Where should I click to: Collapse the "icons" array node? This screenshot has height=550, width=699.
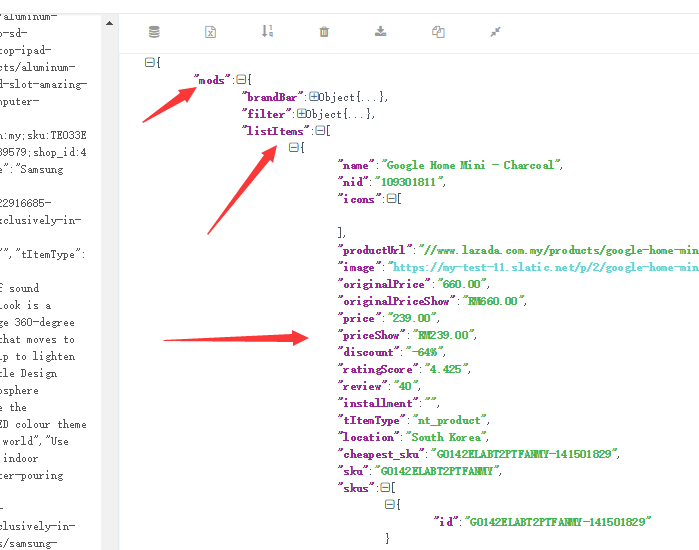point(391,198)
